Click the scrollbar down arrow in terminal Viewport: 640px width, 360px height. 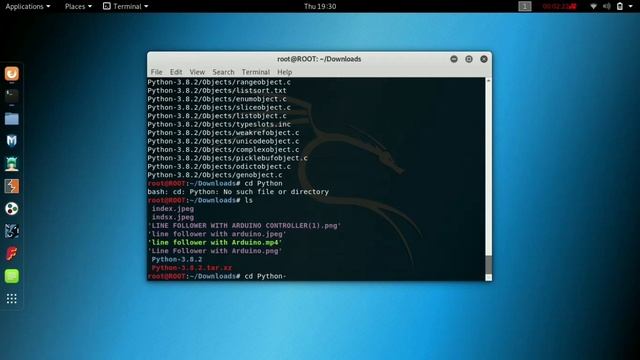(x=489, y=278)
